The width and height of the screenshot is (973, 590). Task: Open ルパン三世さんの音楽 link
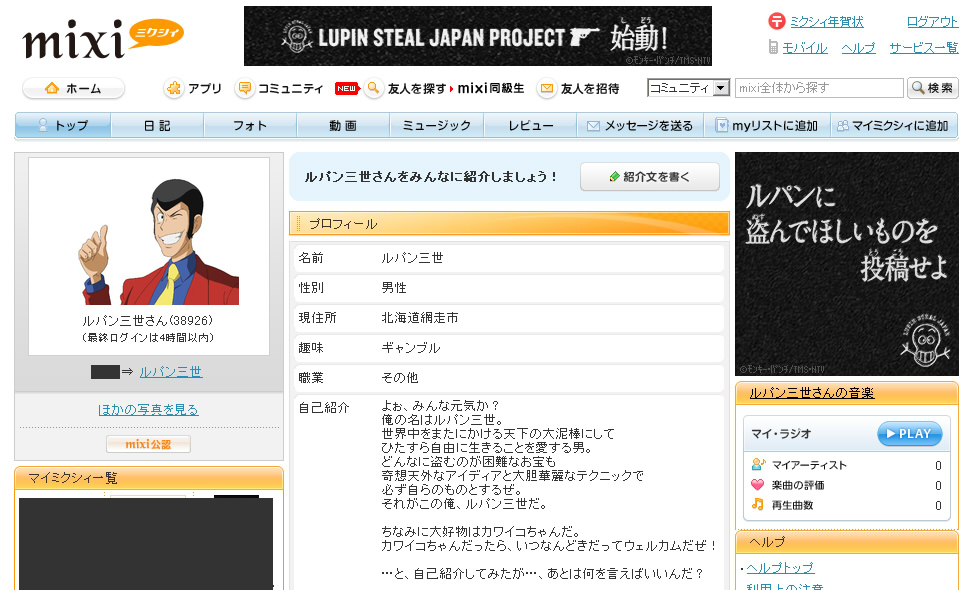pos(812,393)
